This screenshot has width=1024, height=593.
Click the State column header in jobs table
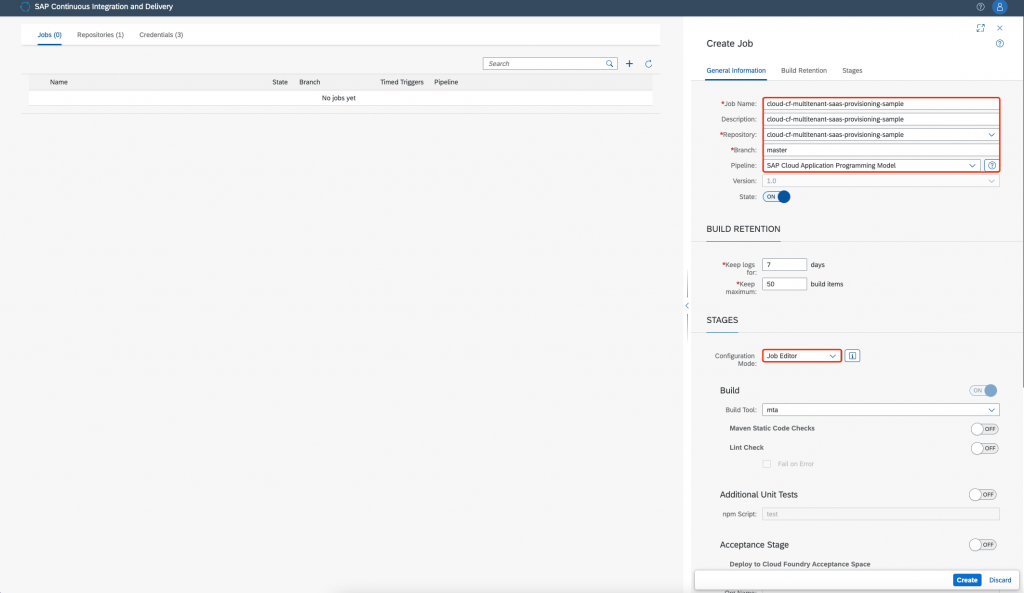280,82
